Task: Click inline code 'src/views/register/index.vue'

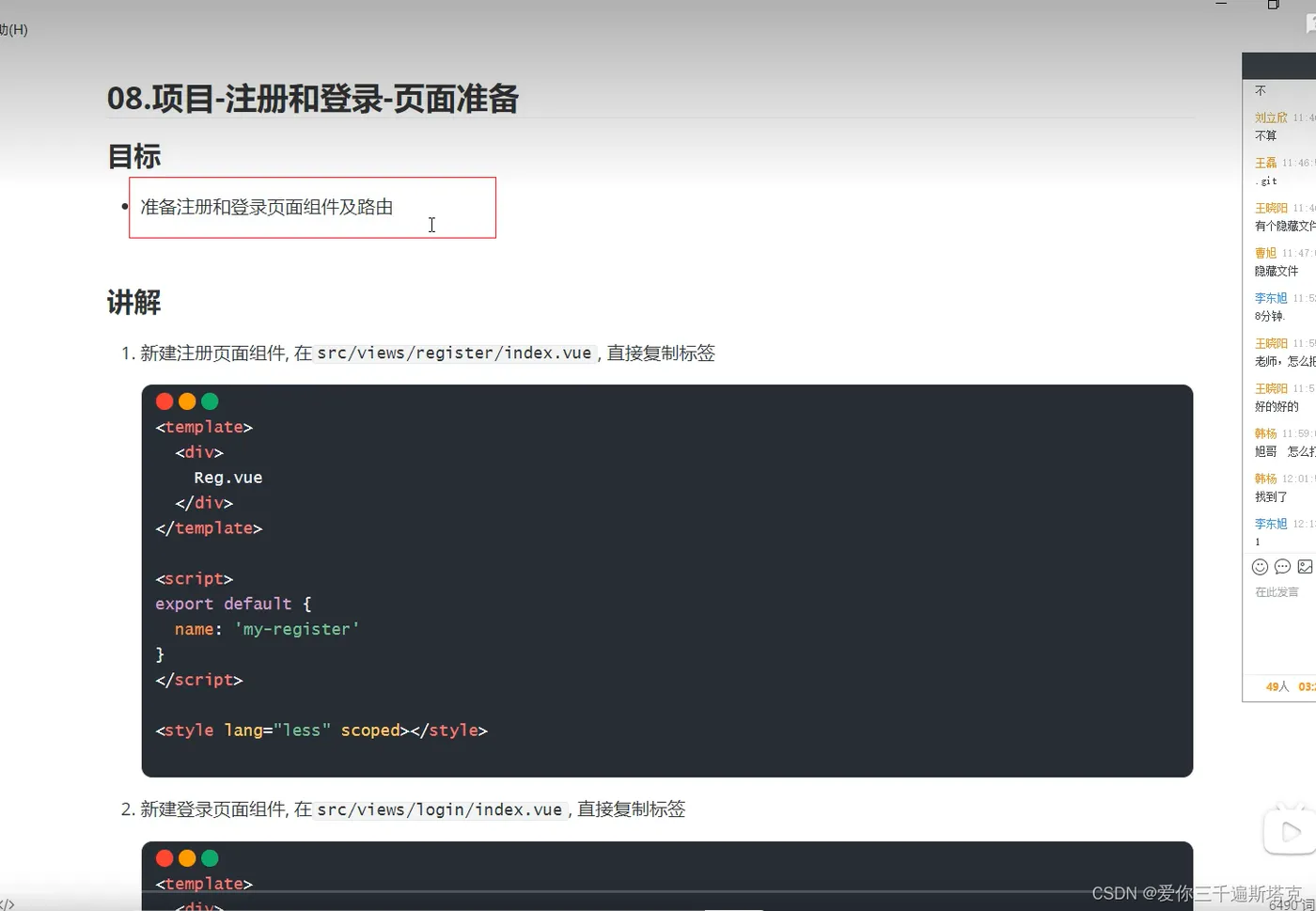Action: [454, 353]
